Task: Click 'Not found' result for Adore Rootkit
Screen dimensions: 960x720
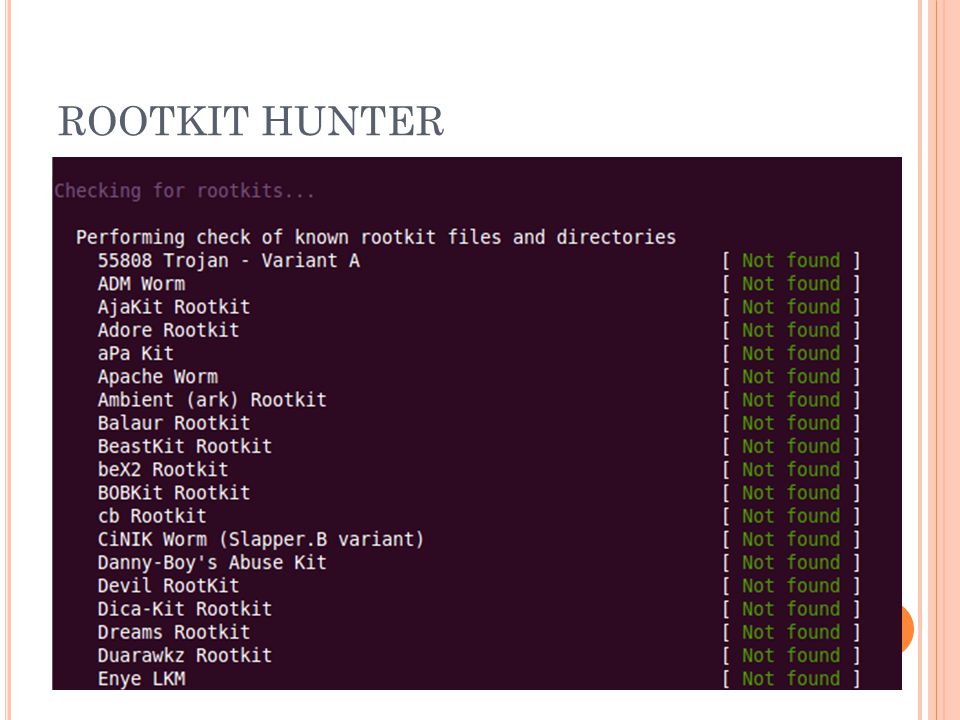Action: click(x=791, y=331)
